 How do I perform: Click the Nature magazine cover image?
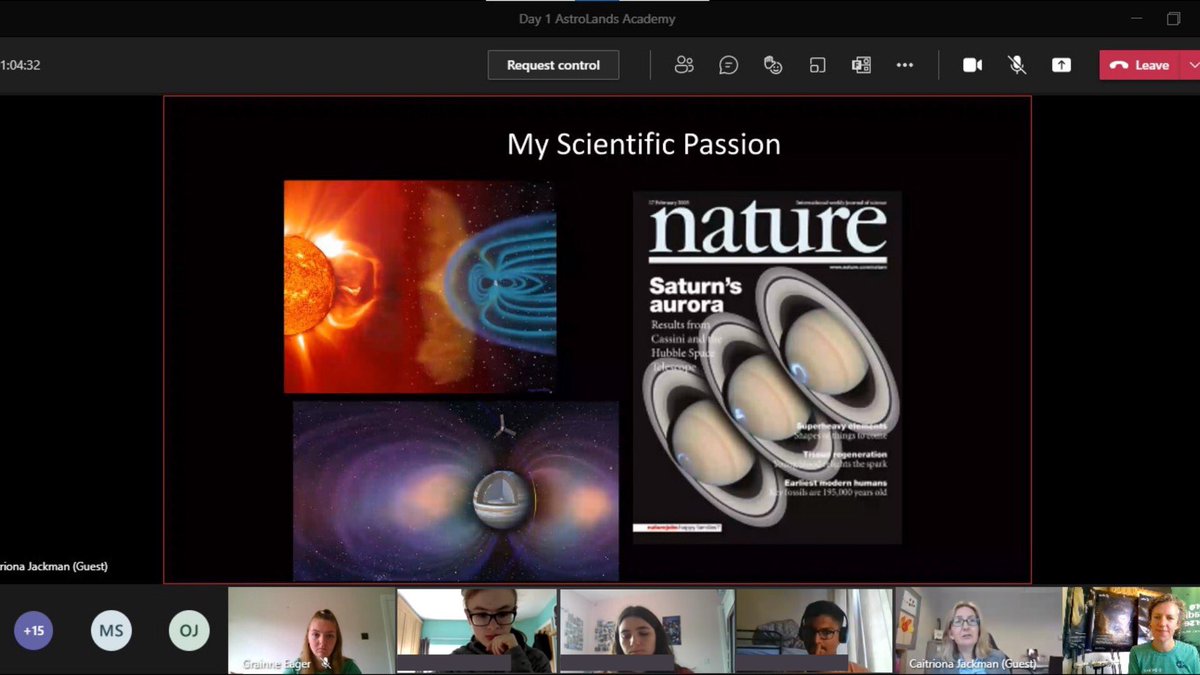[767, 368]
